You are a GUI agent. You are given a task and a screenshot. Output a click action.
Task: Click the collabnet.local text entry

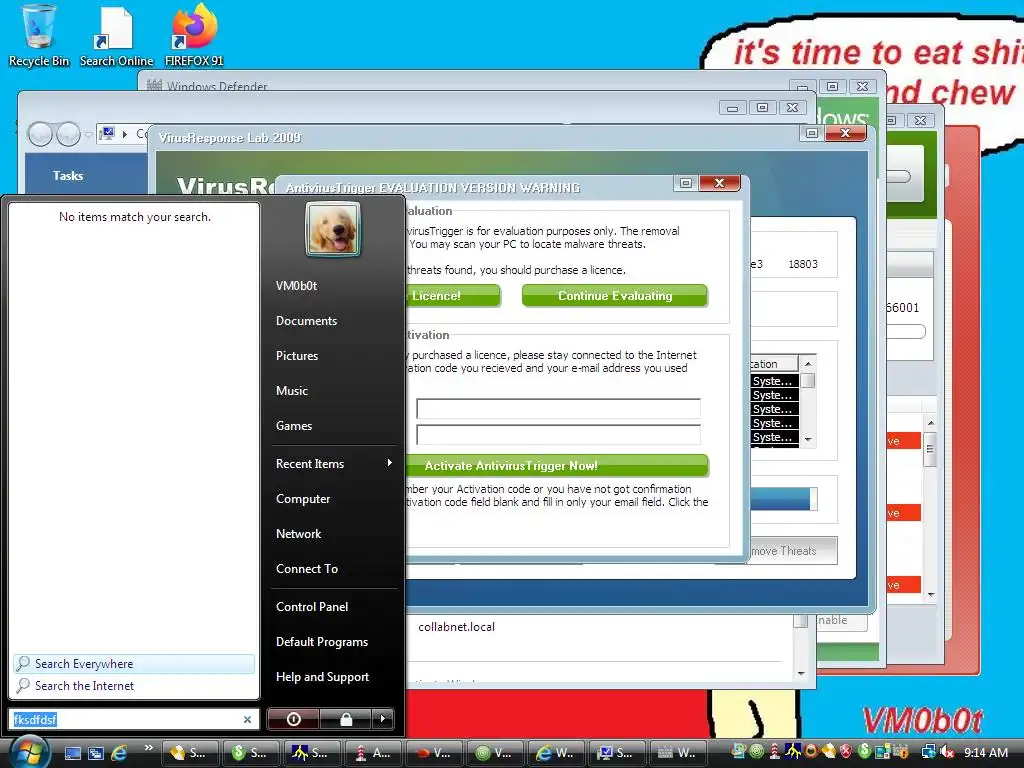(456, 627)
